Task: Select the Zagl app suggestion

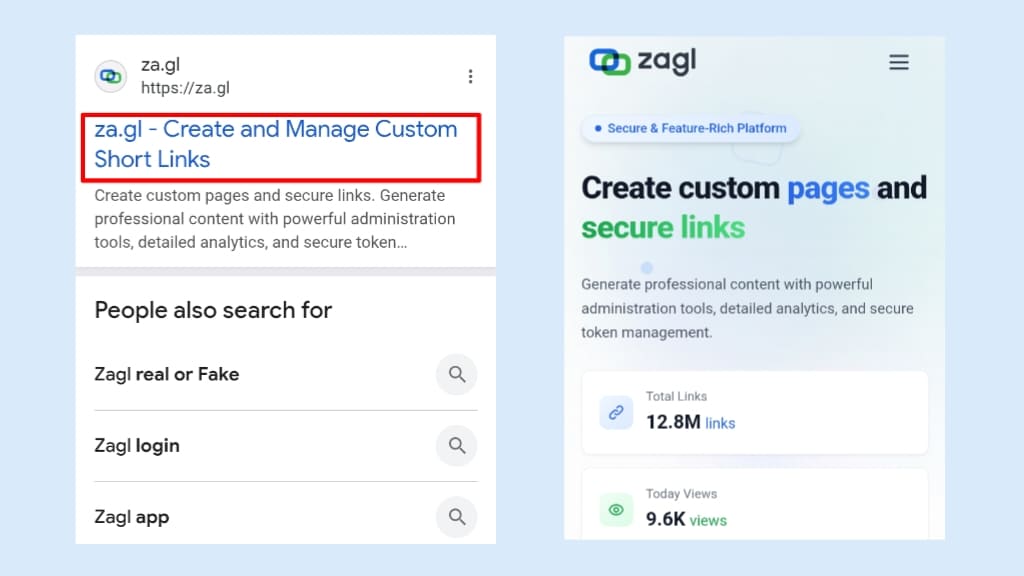Action: pyautogui.click(x=132, y=517)
